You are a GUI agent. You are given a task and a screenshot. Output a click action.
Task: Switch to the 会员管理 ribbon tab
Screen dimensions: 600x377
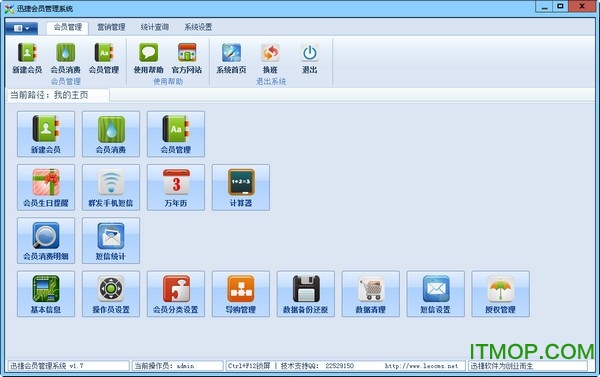(68, 27)
